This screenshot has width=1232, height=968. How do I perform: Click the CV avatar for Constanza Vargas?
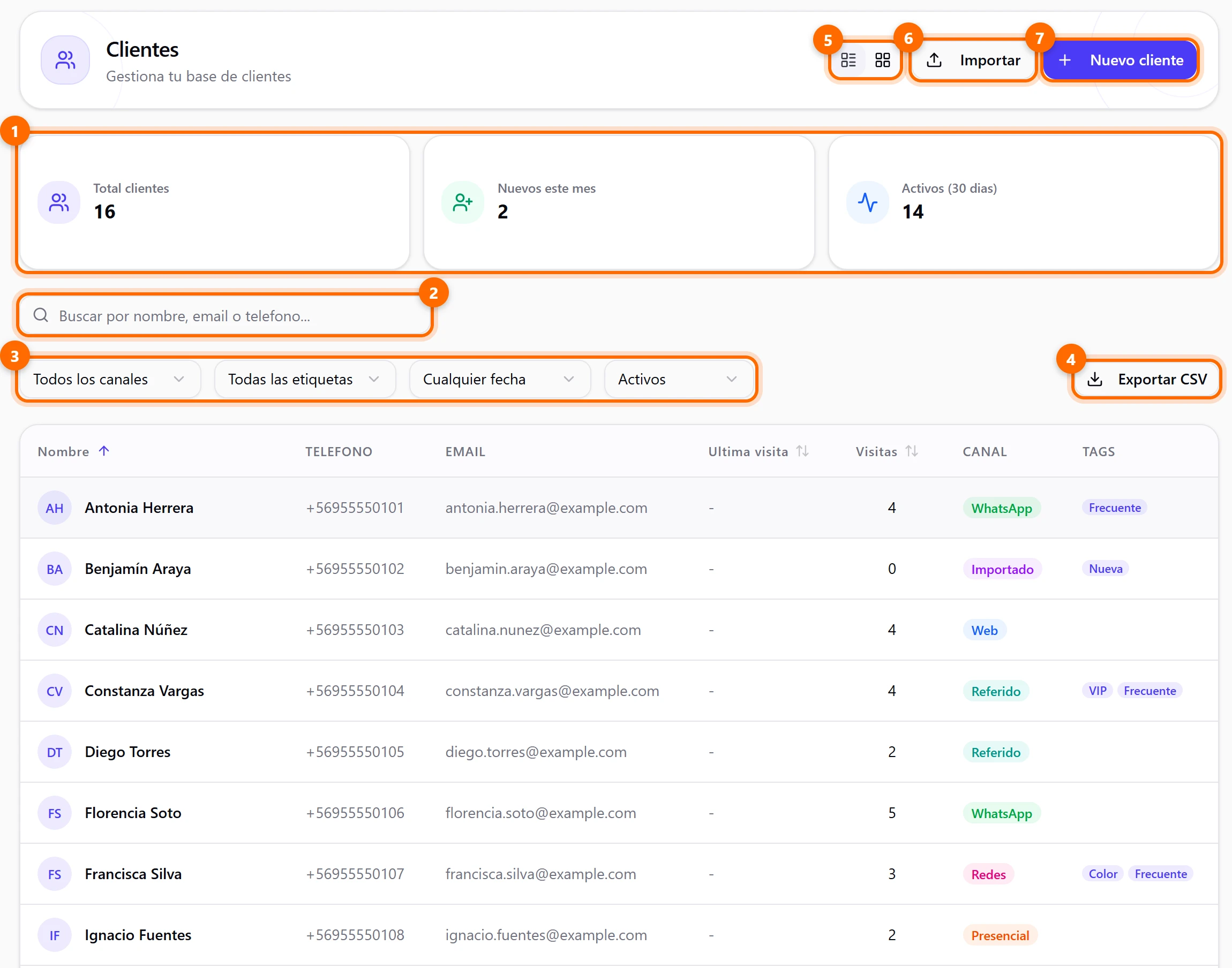pos(55,691)
